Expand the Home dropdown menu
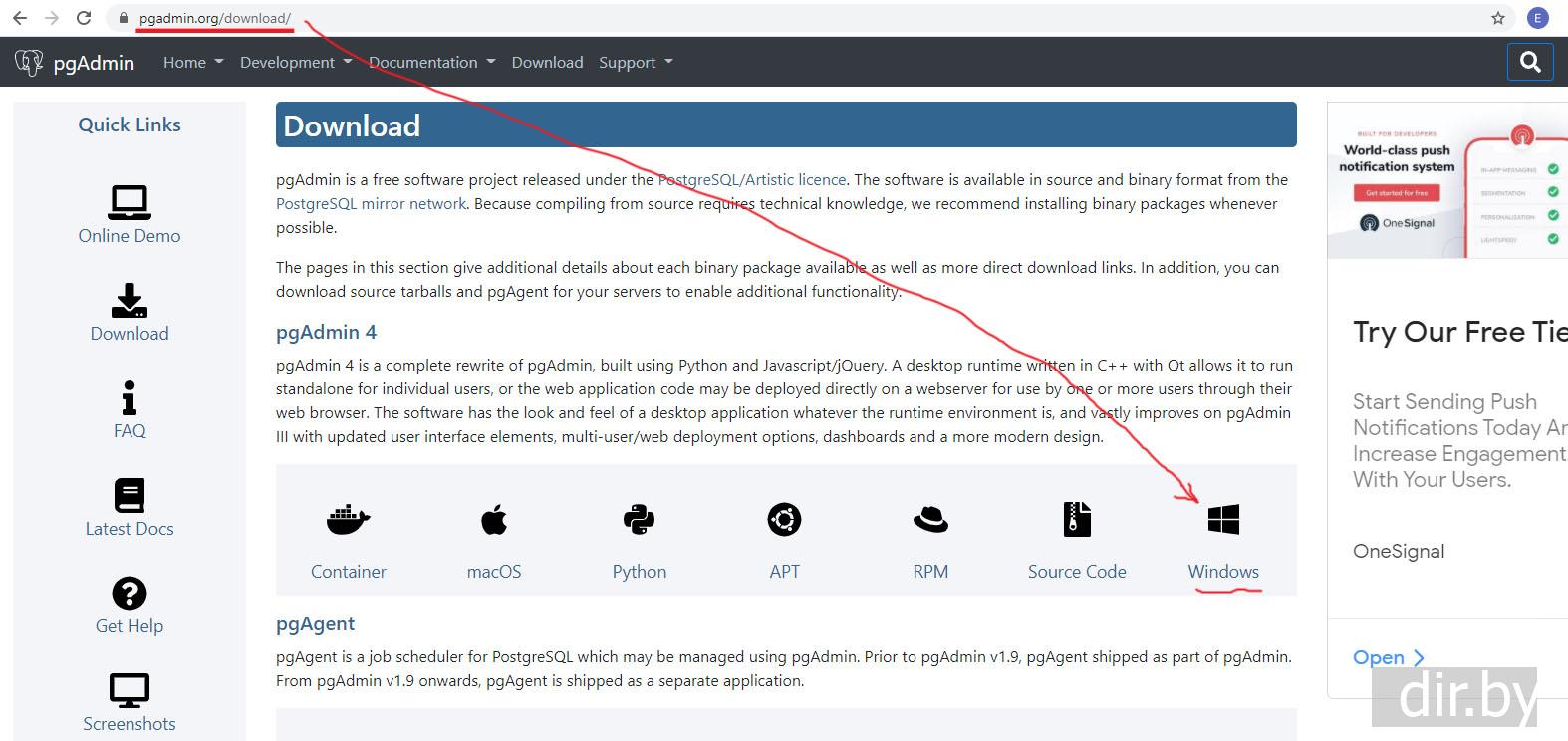The height and width of the screenshot is (741, 1568). point(192,62)
